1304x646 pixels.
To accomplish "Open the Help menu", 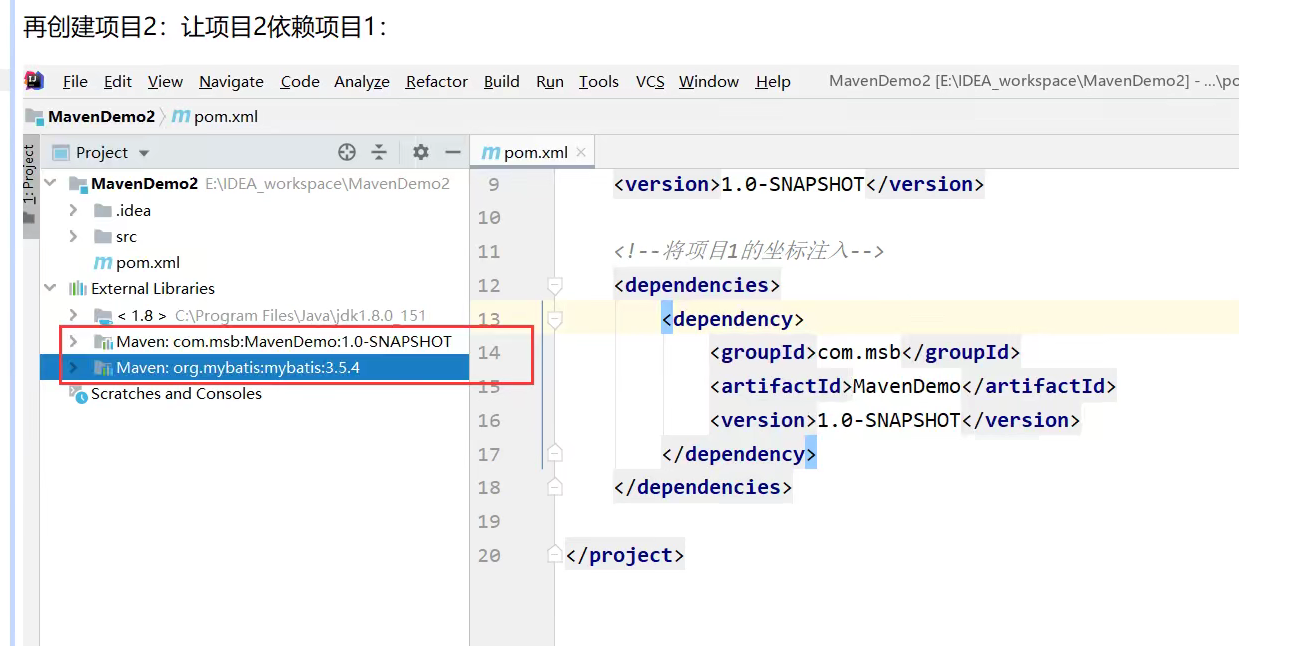I will click(x=773, y=82).
